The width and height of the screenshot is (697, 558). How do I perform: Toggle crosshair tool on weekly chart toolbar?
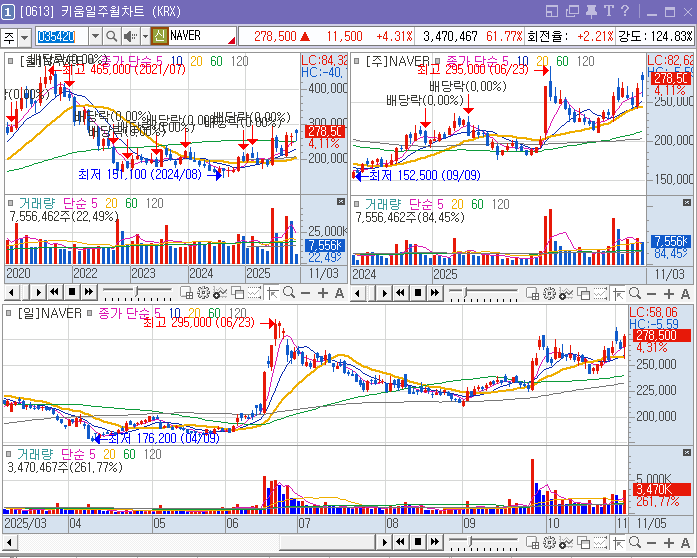pyautogui.click(x=618, y=293)
